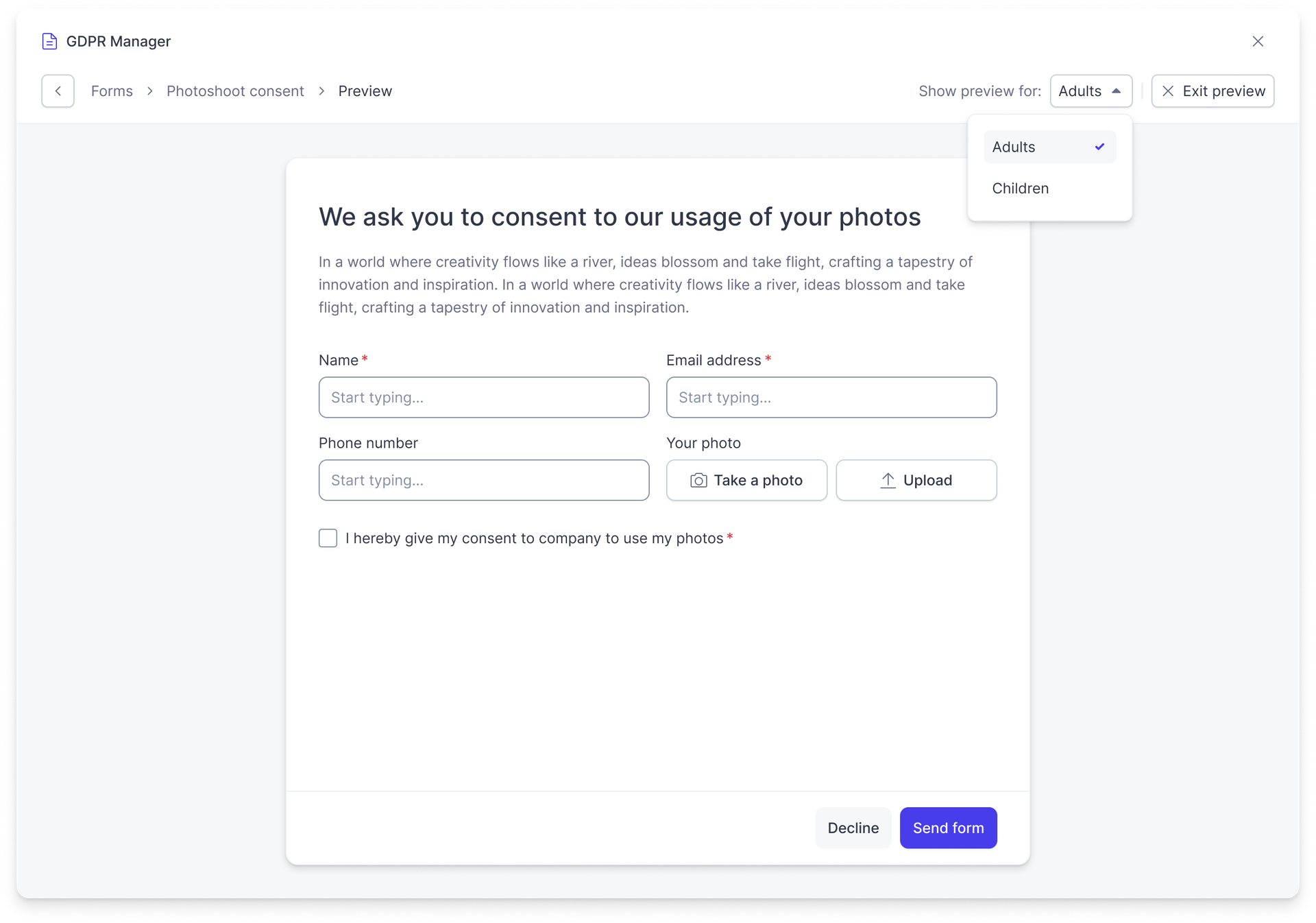Click the GDPR Manager document icon
The image size is (1316, 923).
pos(49,41)
